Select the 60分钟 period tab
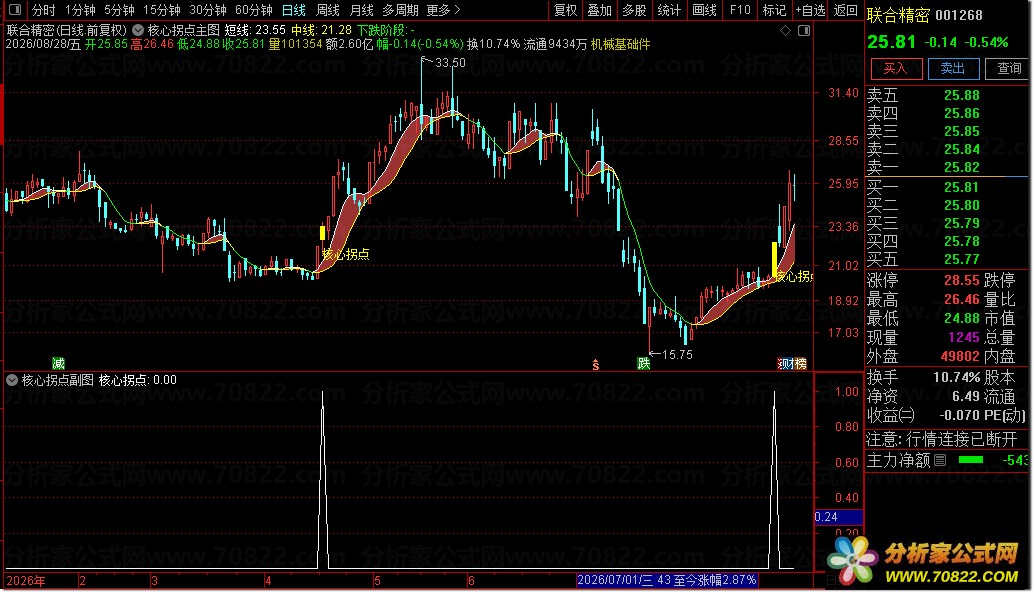 pyautogui.click(x=254, y=10)
